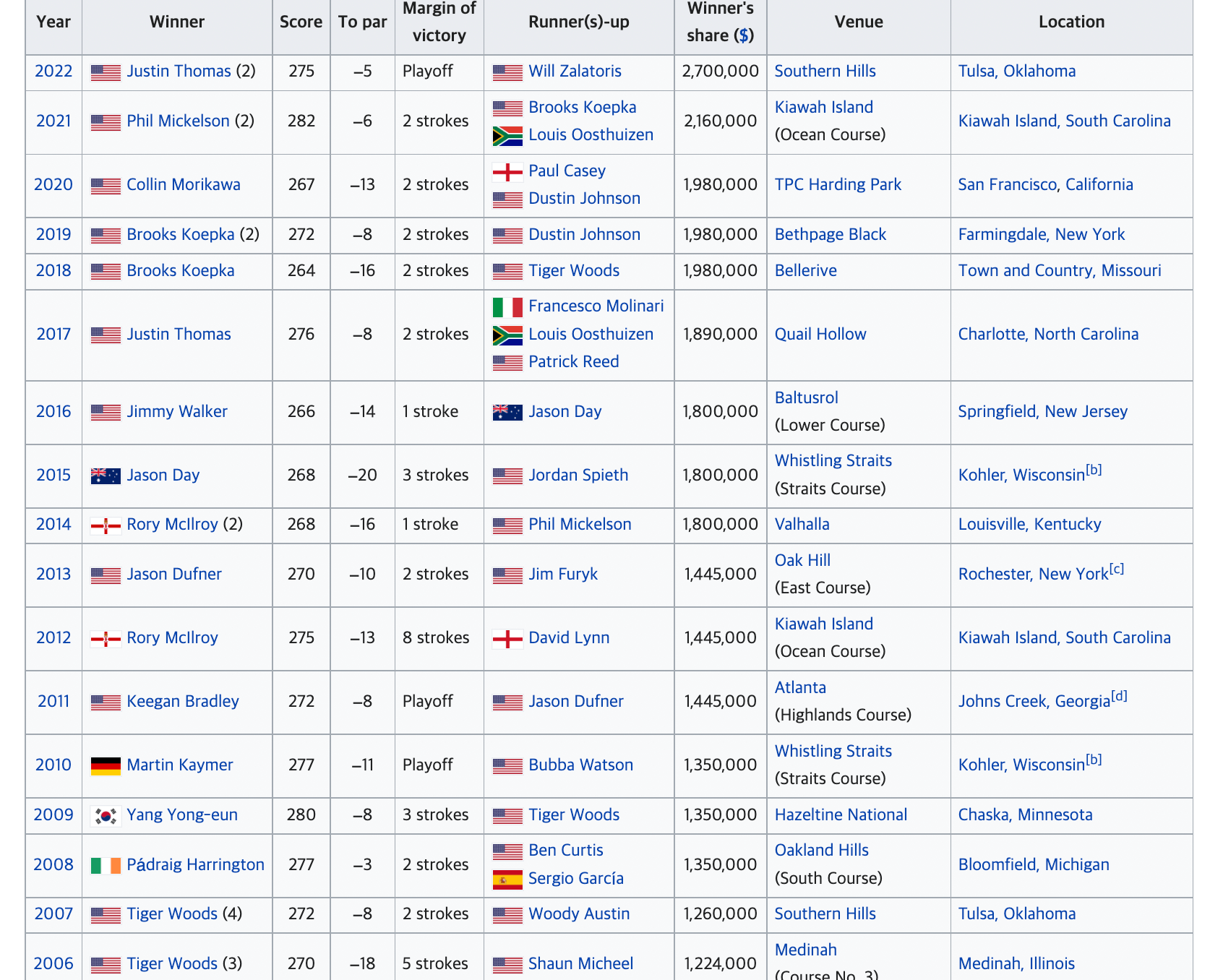Open footnote [b] in the 2015 row
The width and height of the screenshot is (1210, 980).
coord(1094,470)
